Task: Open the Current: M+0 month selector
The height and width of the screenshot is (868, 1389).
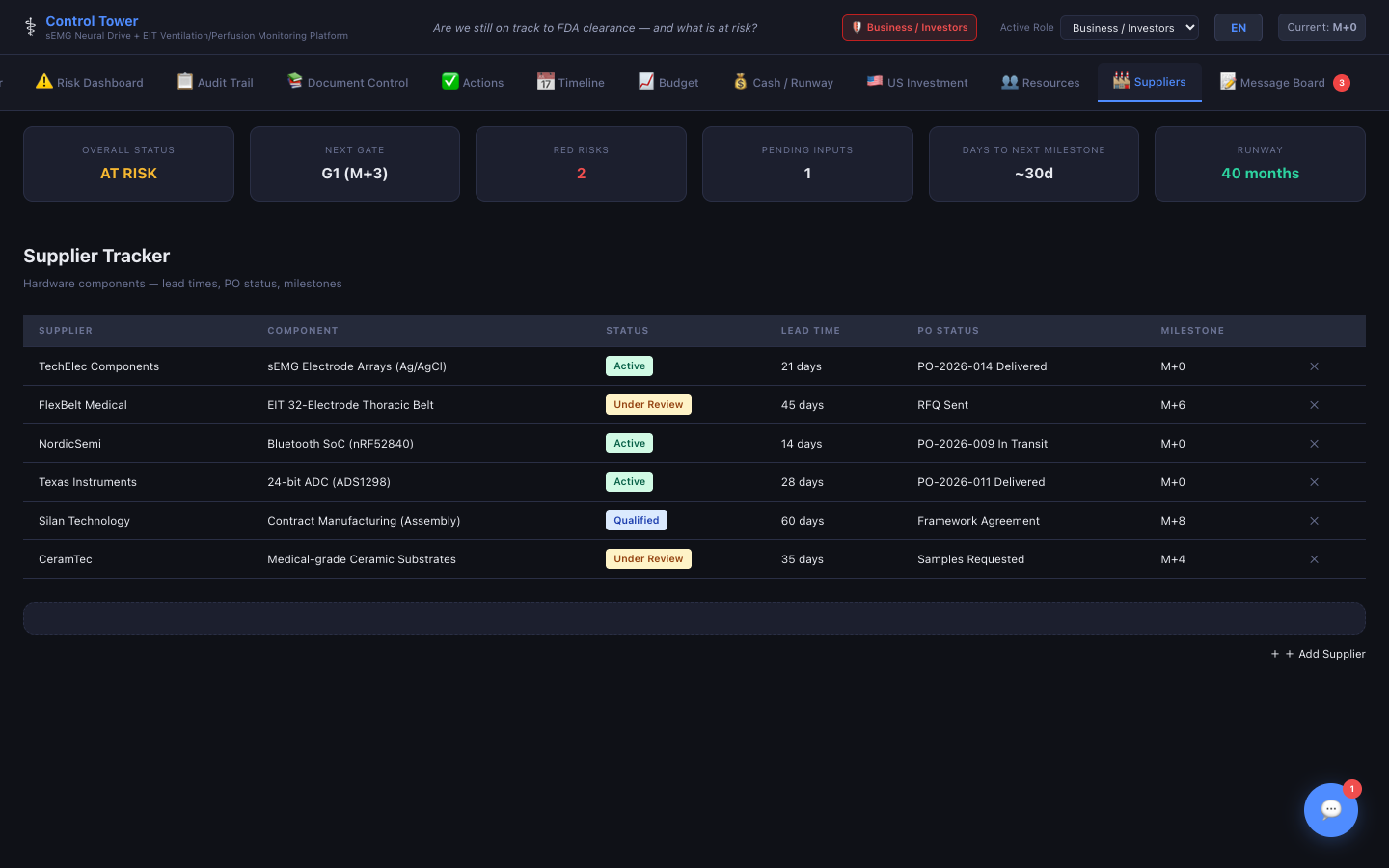Action: [1321, 27]
